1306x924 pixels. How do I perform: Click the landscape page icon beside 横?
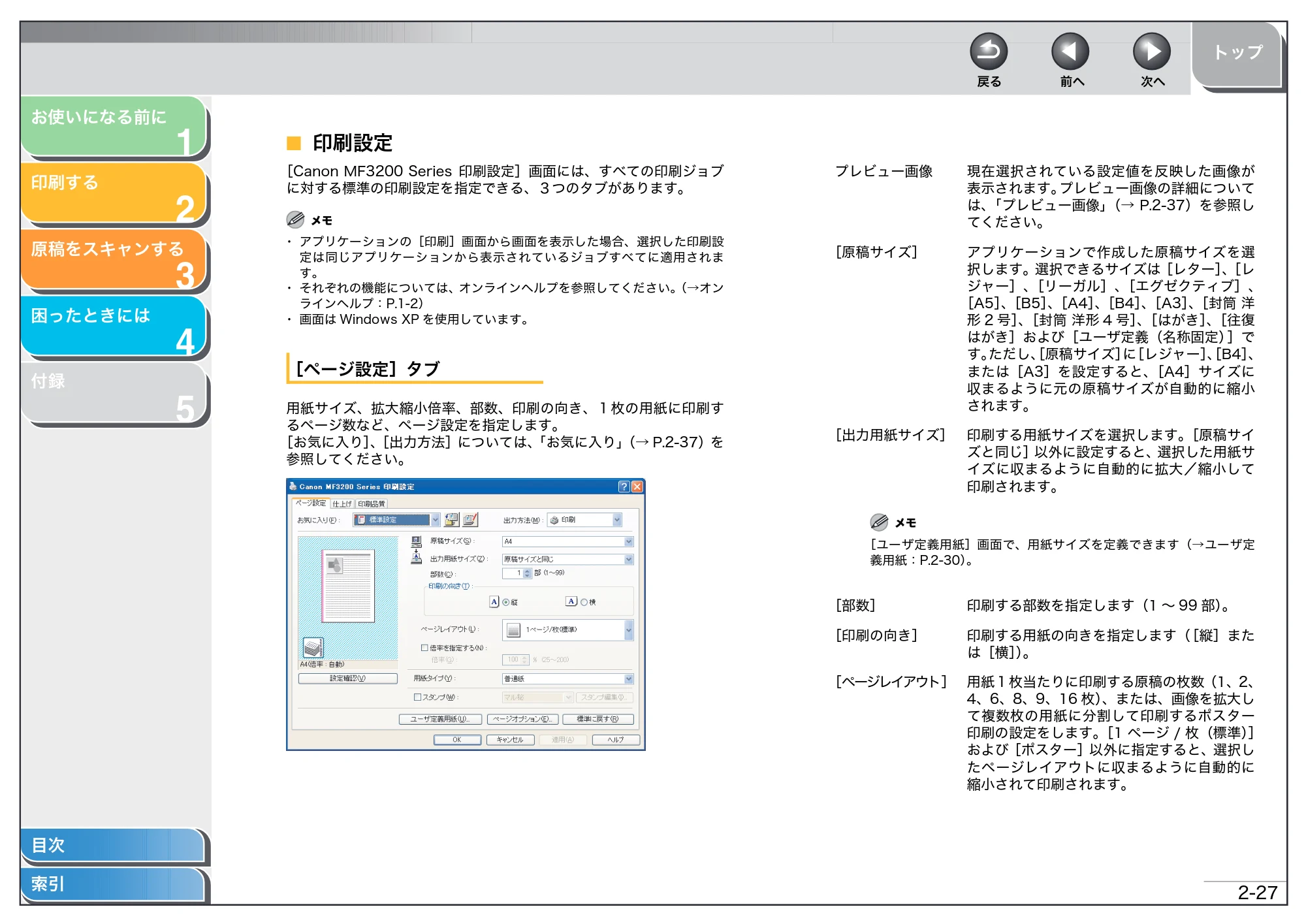click(571, 601)
